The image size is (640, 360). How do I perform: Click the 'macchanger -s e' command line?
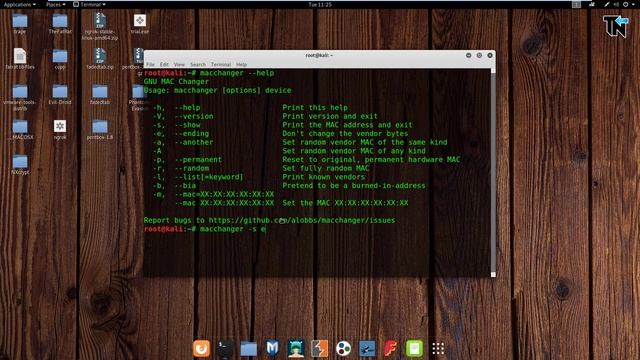[205, 229]
